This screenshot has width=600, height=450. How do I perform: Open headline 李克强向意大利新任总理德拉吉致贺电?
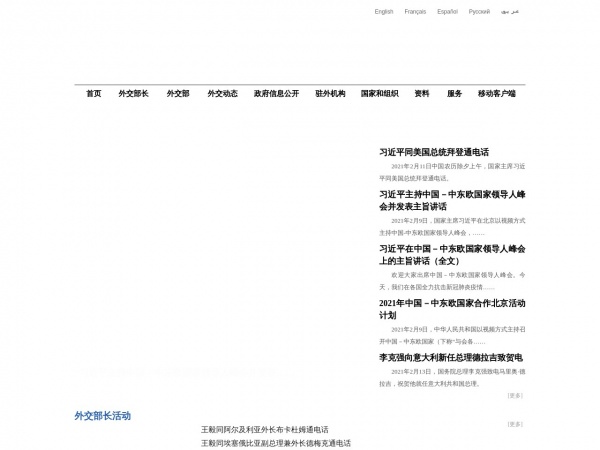click(x=451, y=358)
